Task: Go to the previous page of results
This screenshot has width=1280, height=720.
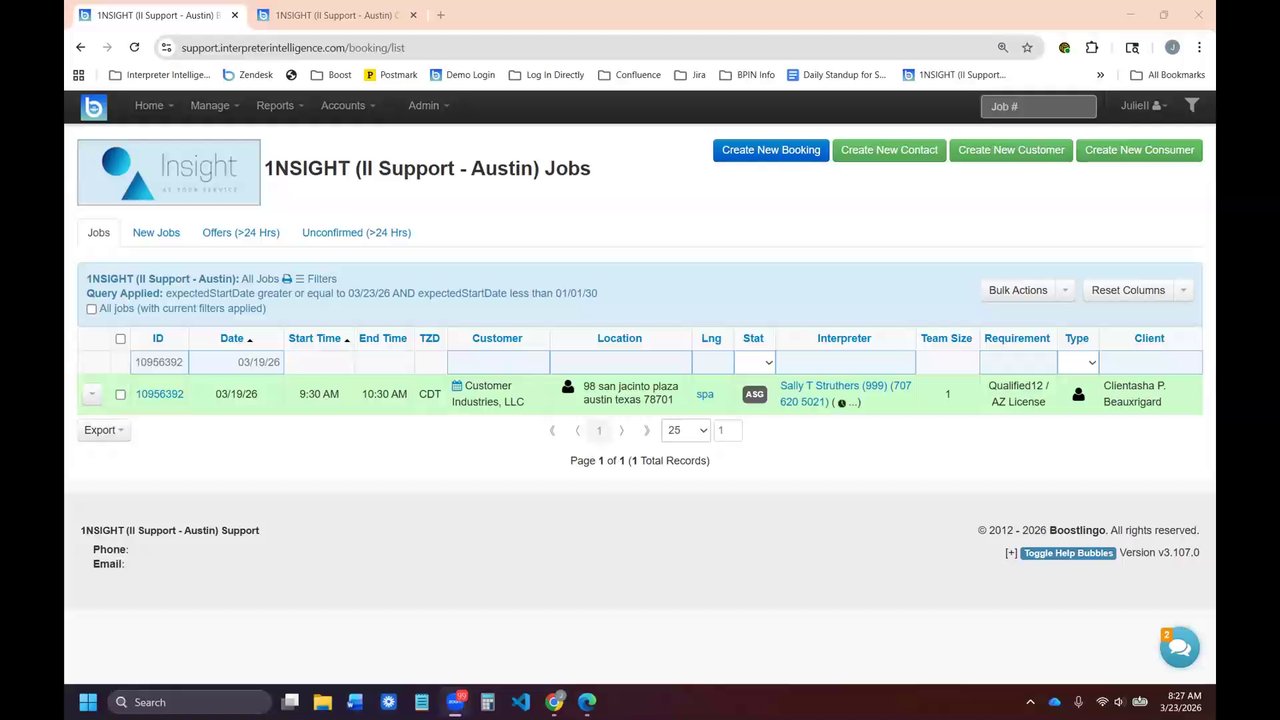Action: pos(577,430)
